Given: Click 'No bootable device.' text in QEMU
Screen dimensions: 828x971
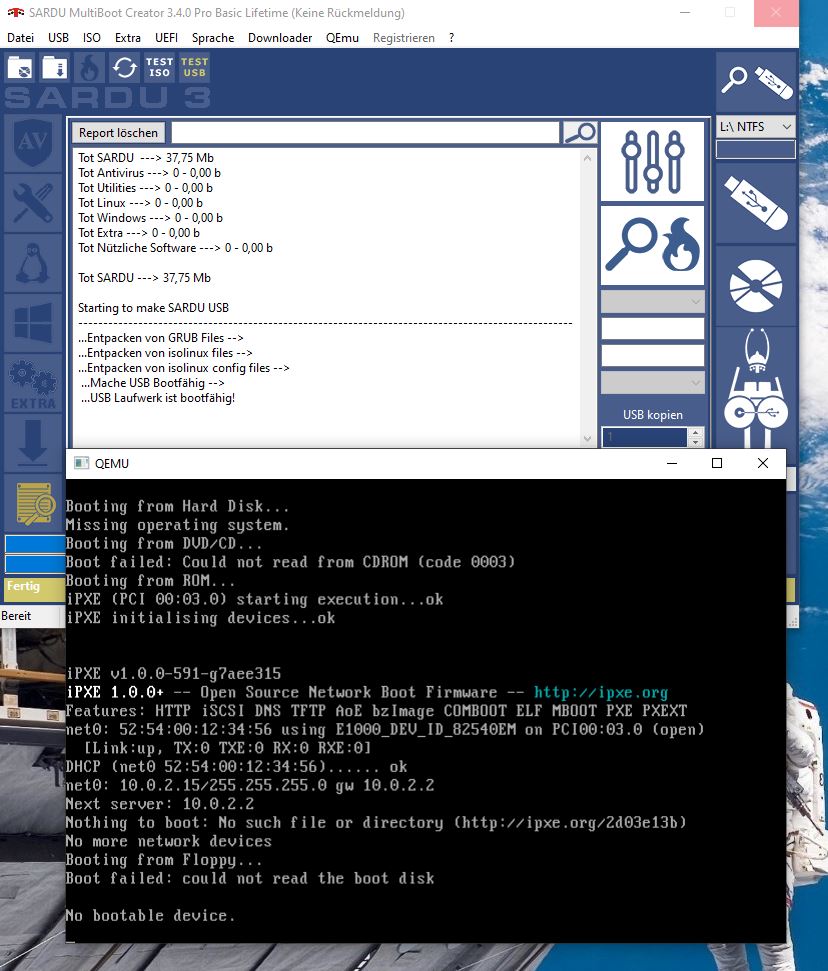Looking at the screenshot, I should 150,915.
